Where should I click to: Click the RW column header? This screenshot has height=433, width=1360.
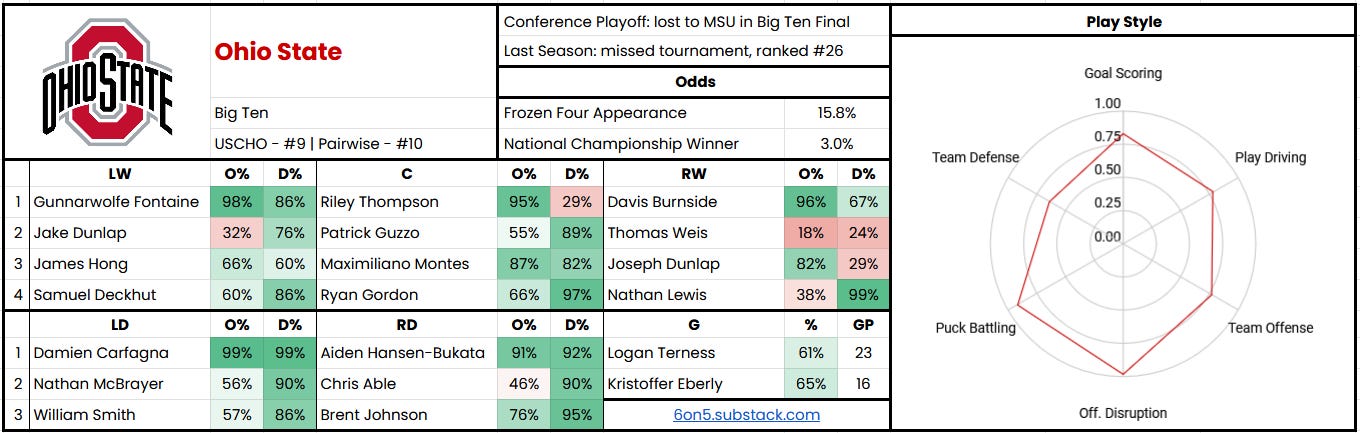click(693, 173)
